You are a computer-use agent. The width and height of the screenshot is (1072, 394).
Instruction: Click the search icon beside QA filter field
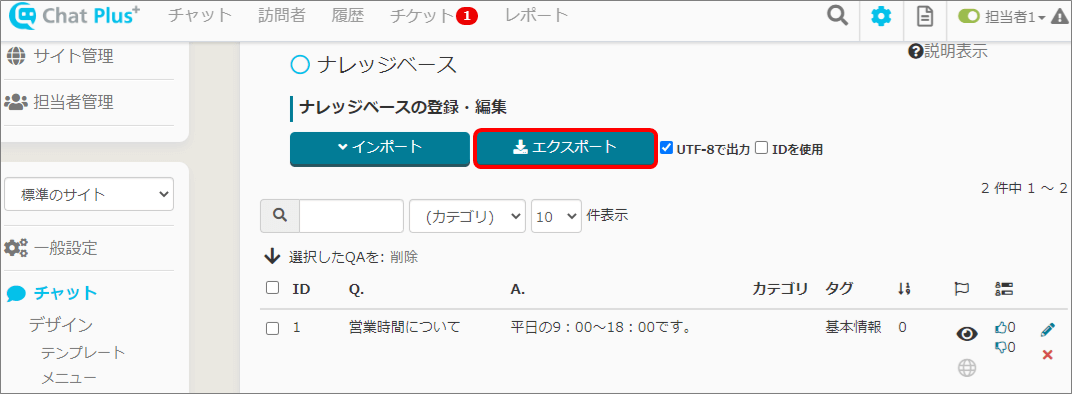pyautogui.click(x=280, y=216)
